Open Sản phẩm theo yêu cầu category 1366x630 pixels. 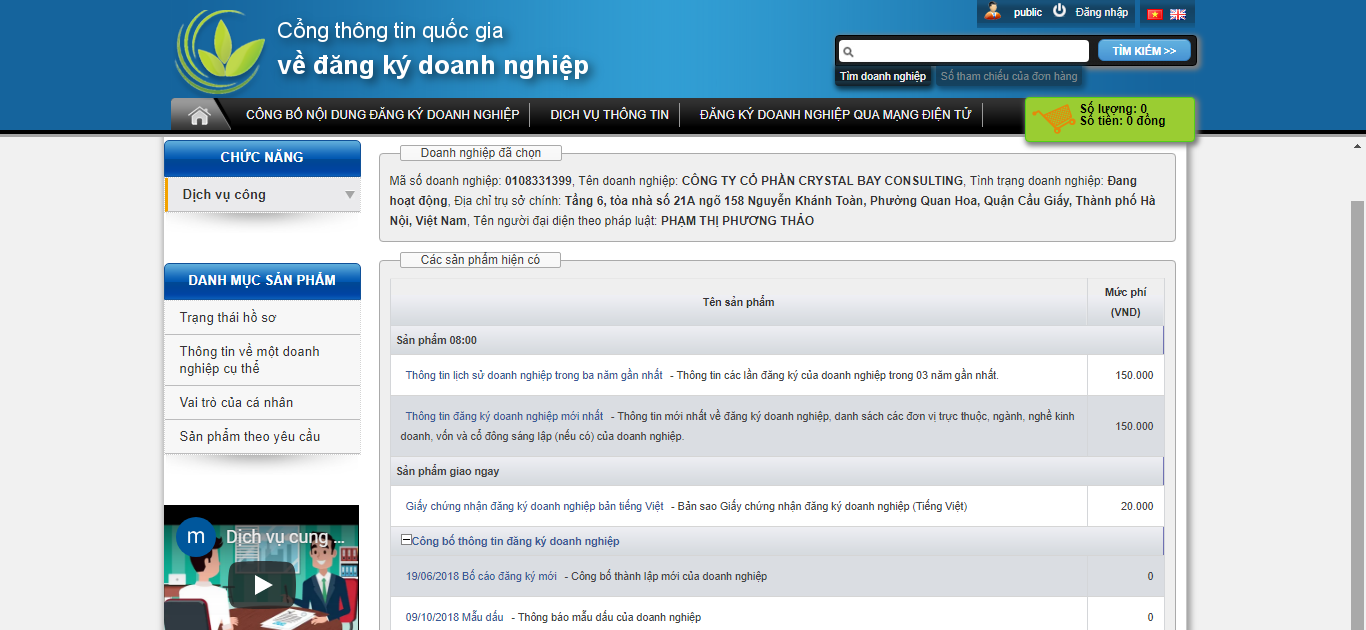coord(262,436)
